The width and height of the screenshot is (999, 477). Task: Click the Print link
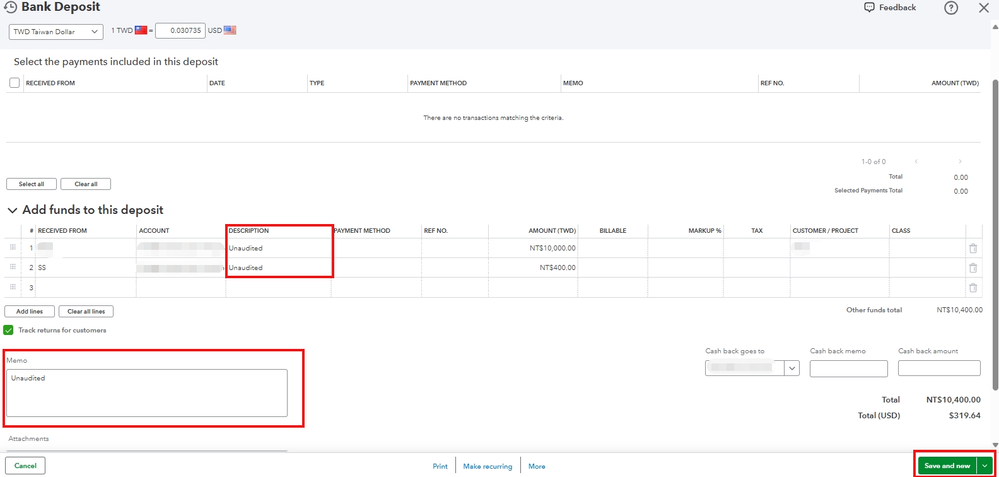tap(440, 466)
